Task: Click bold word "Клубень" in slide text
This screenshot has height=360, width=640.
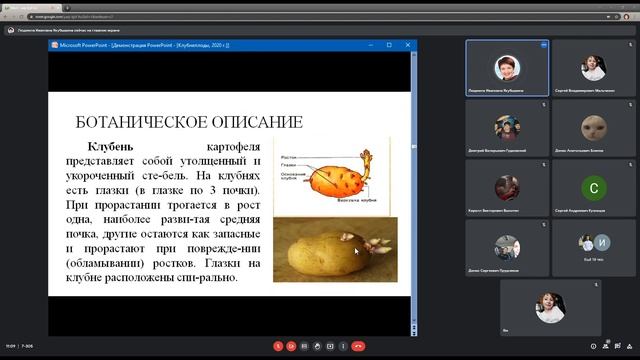Action: [x=110, y=146]
